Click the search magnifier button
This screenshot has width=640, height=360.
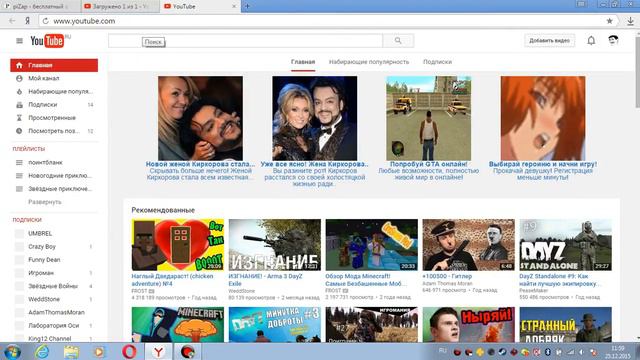(x=398, y=41)
